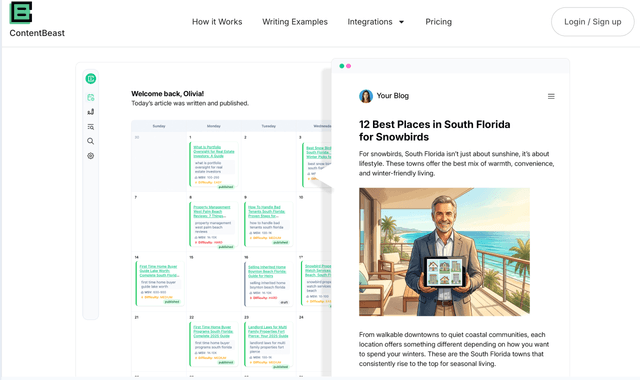
Task: Open Selling Inherited Home Boynton Beach article
Action: point(267,271)
